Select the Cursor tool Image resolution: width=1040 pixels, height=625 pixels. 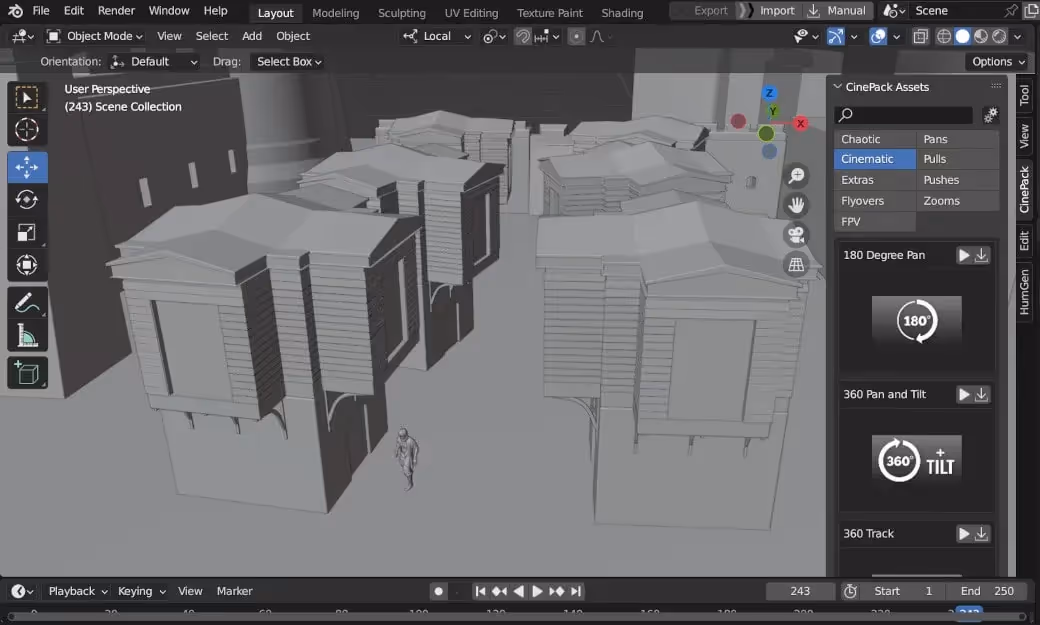pos(27,130)
